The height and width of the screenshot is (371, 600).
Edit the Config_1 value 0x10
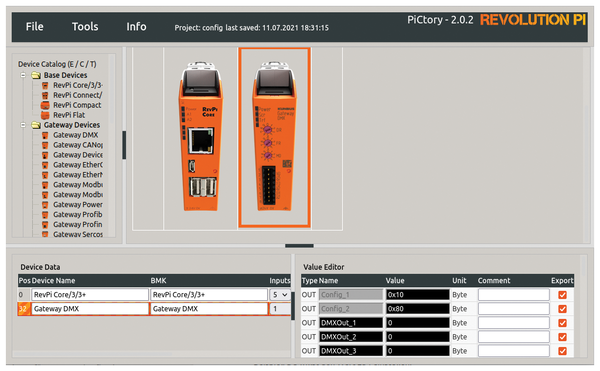tap(417, 295)
